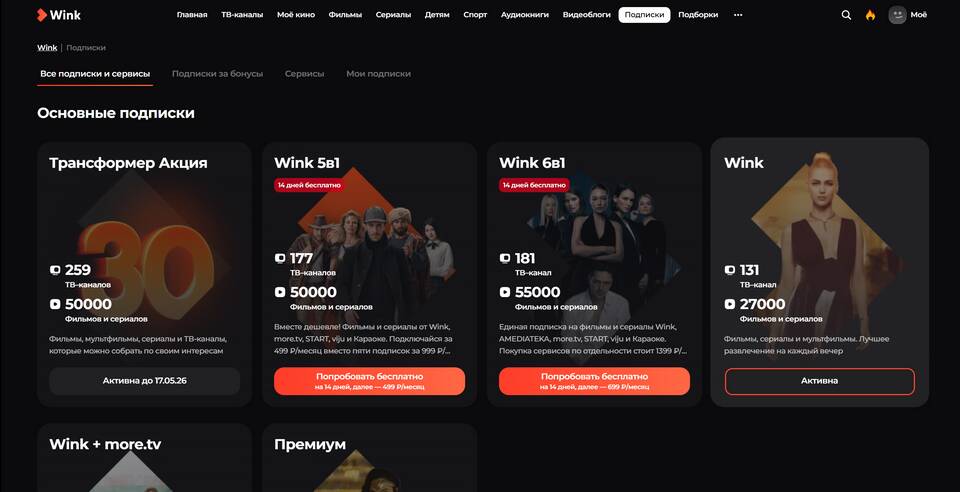The height and width of the screenshot is (492, 960).
Task: Click play icon next to 27000
Action: pyautogui.click(x=730, y=304)
